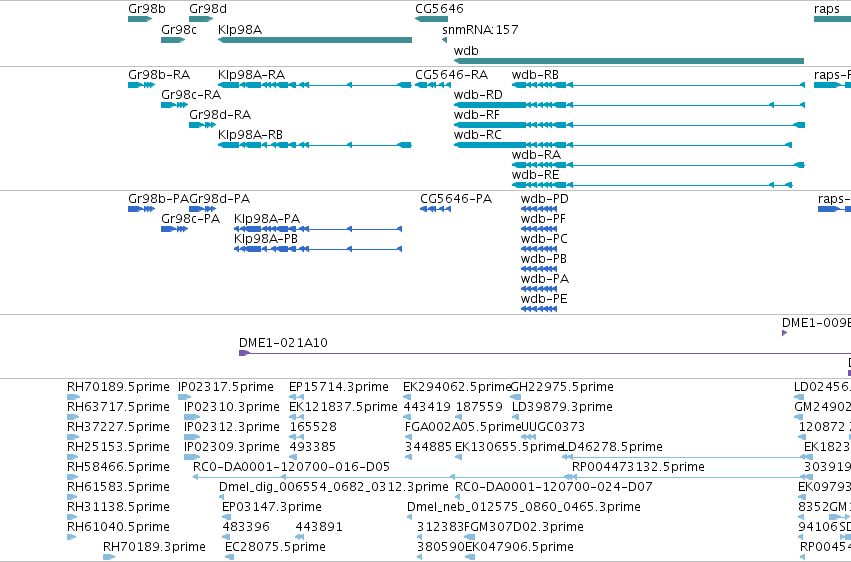
Task: Select the IP02309.3prime EST
Action: coord(192,458)
